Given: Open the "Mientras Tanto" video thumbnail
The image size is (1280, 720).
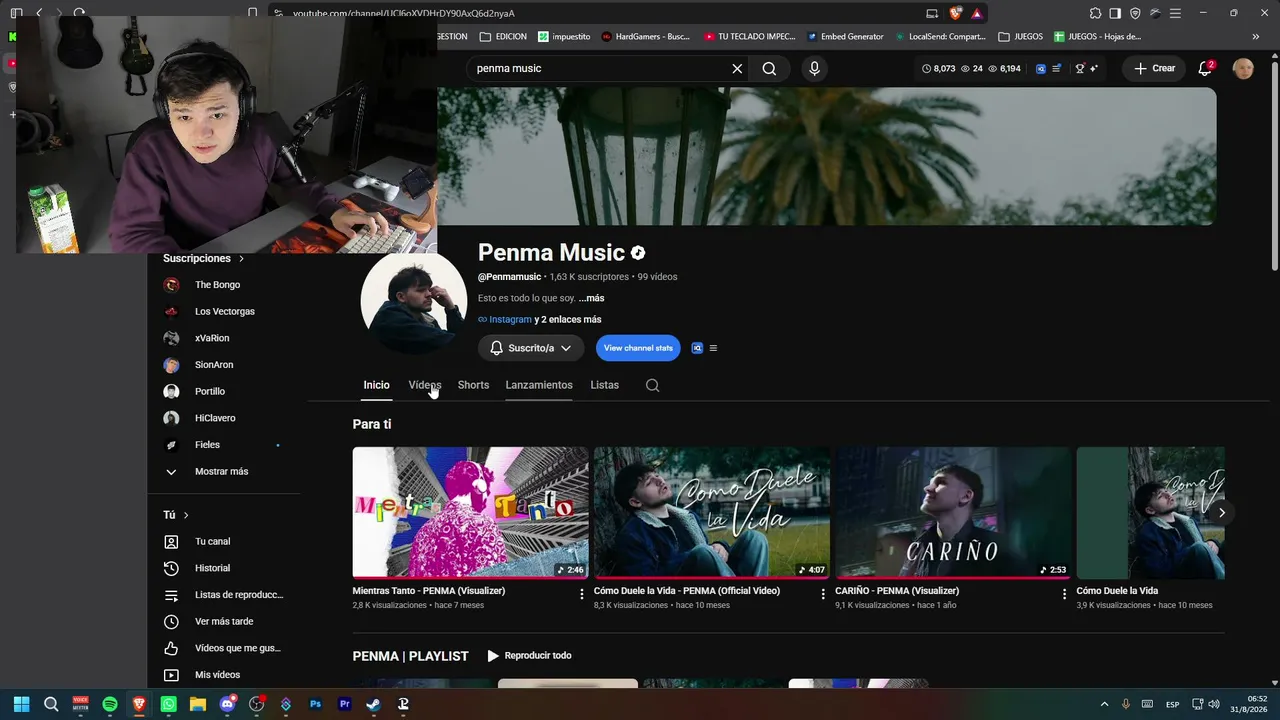Looking at the screenshot, I should 470,513.
